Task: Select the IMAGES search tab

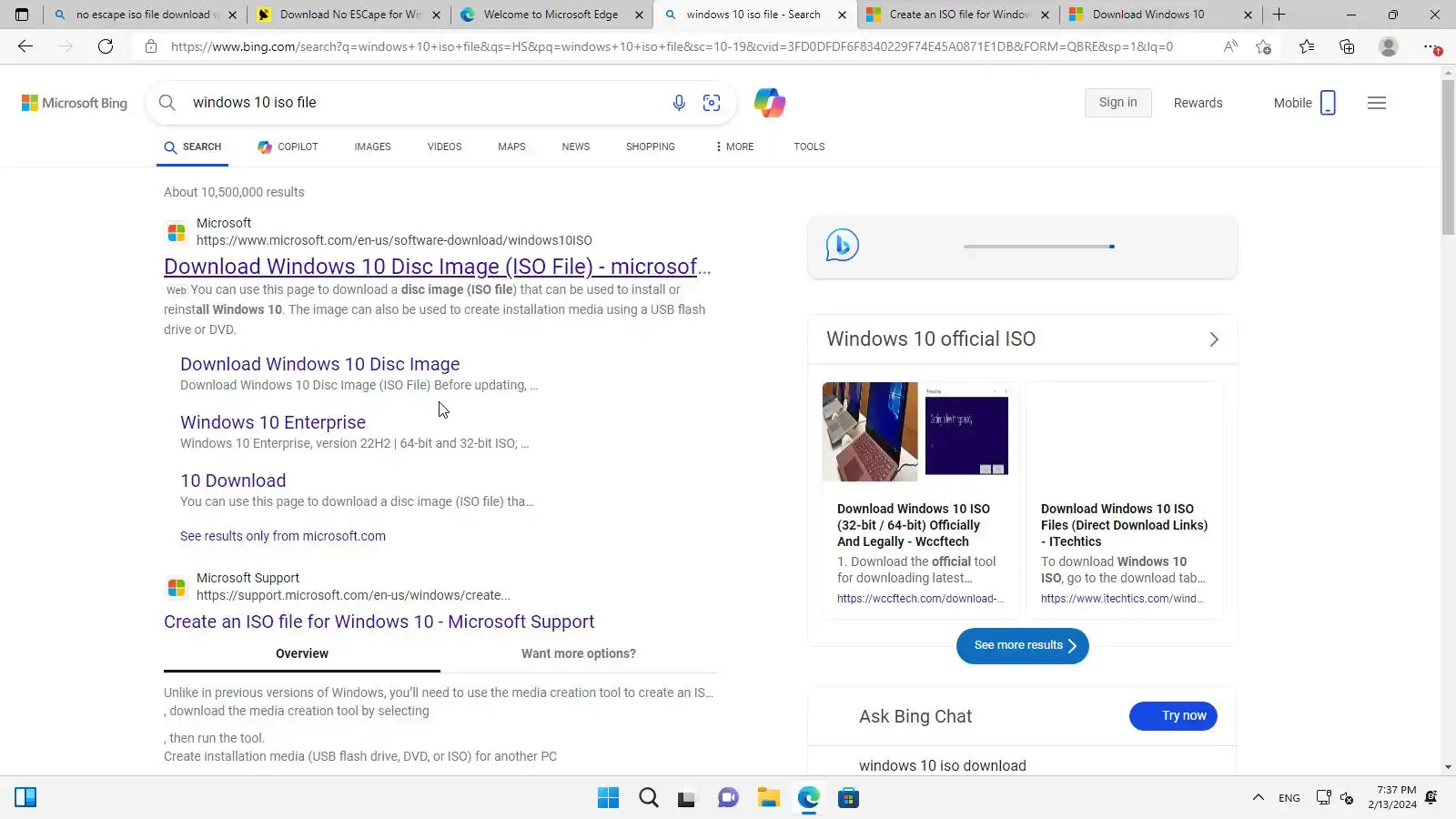Action: pos(372,147)
